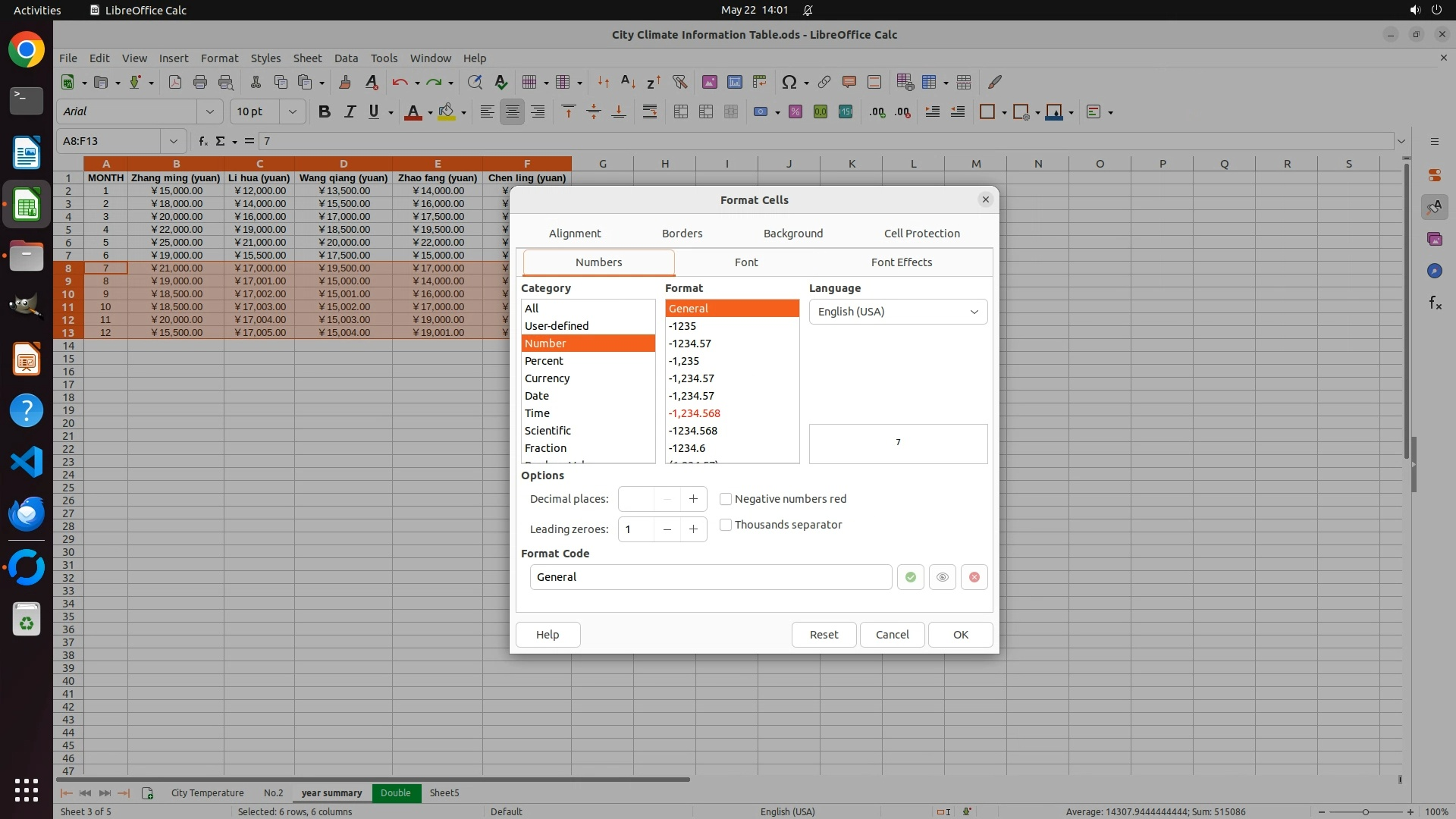Toggle the Thousands separator checkbox
The image size is (1456, 819).
726,525
